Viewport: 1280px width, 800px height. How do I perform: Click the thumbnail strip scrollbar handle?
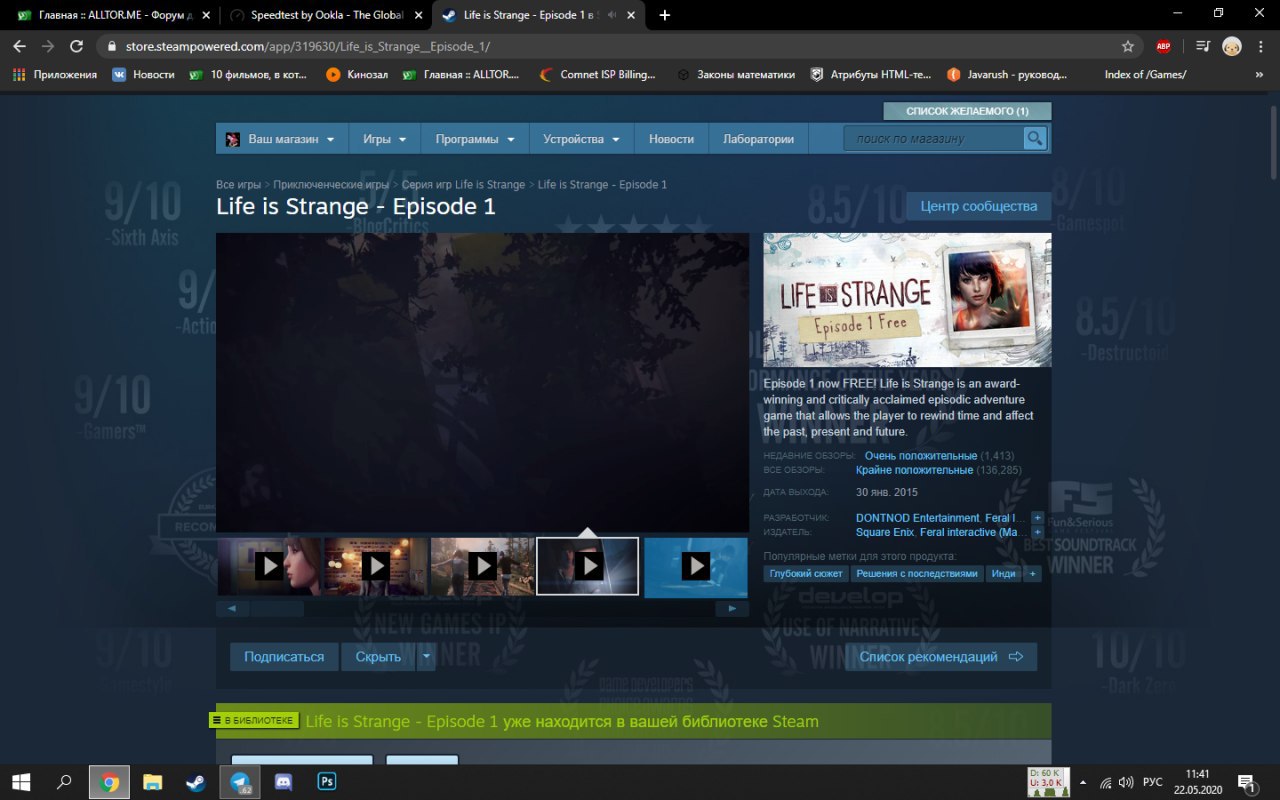point(276,608)
